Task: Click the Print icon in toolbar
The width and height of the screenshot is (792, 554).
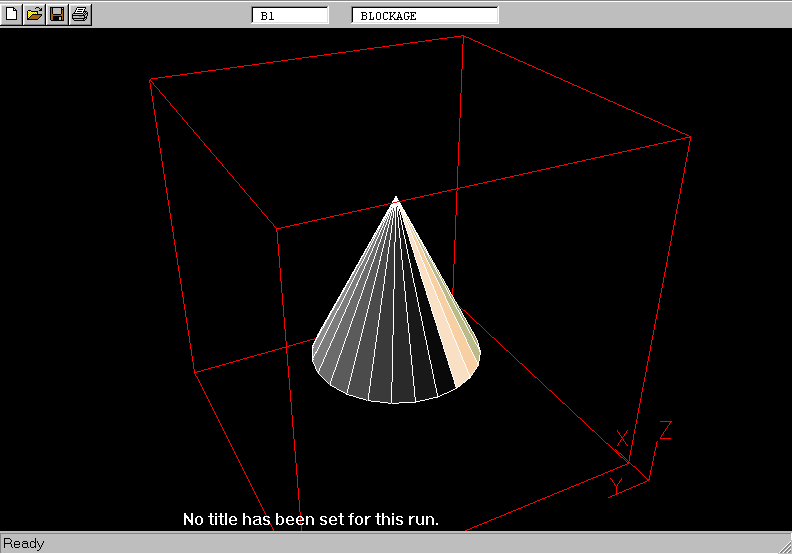Action: tap(80, 15)
